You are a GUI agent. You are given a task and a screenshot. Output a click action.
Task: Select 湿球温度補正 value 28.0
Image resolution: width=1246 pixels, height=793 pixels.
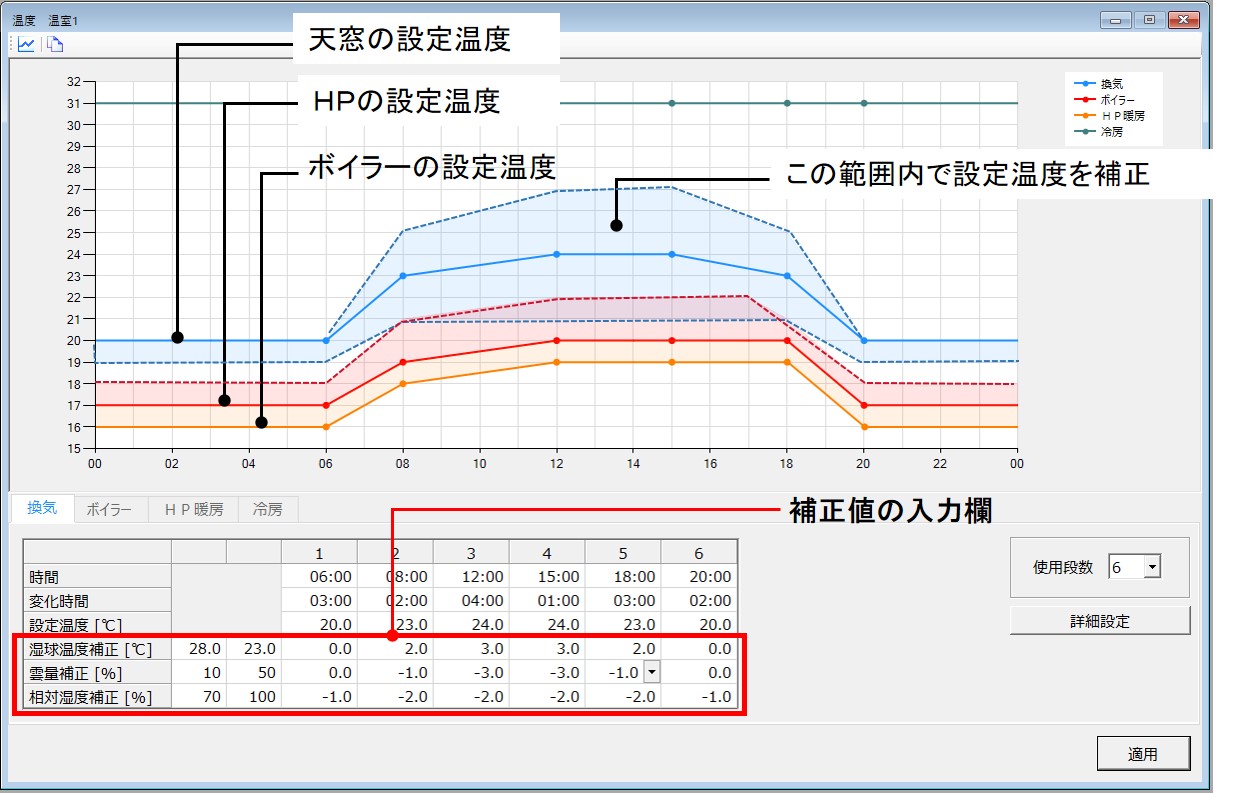[x=199, y=649]
